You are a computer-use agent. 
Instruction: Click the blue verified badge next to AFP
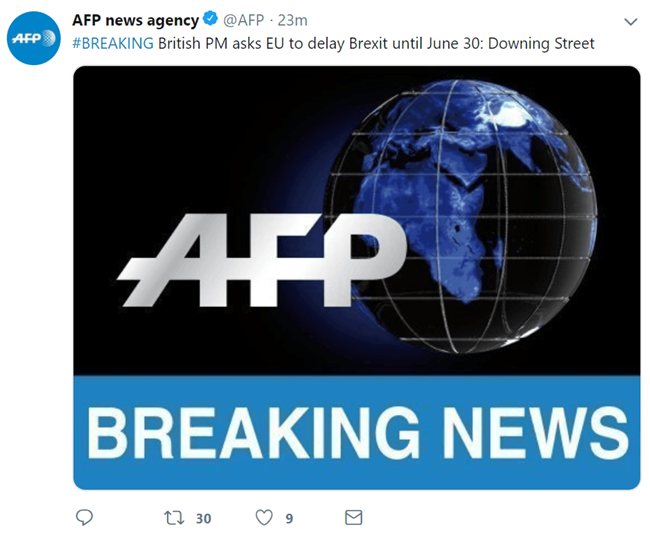211,19
